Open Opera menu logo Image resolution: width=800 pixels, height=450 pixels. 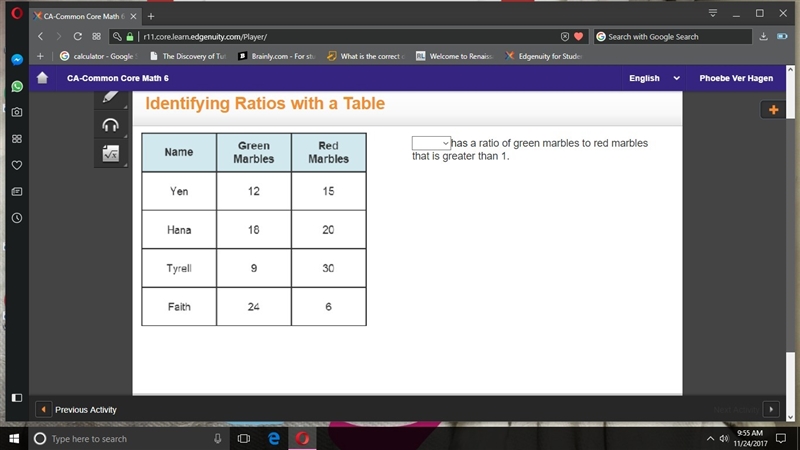(16, 13)
